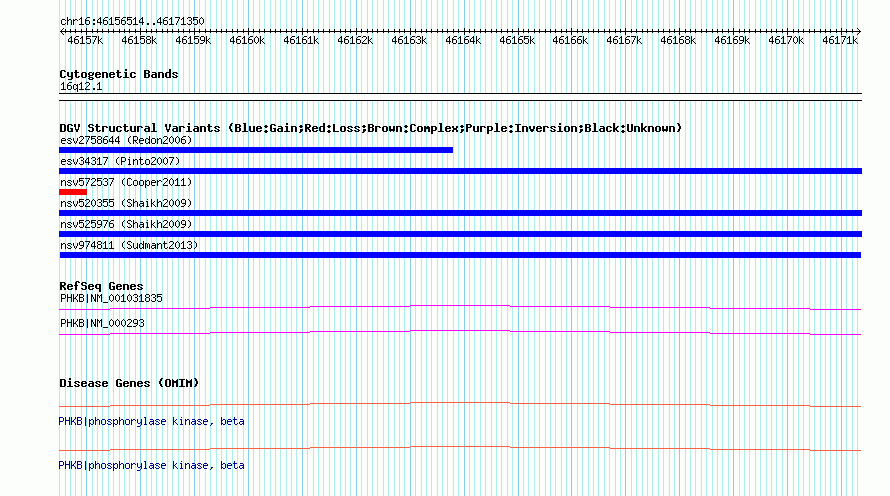Open first PHKB|phosphorylase kinase, beta link
This screenshot has width=890, height=496.
tap(152, 421)
